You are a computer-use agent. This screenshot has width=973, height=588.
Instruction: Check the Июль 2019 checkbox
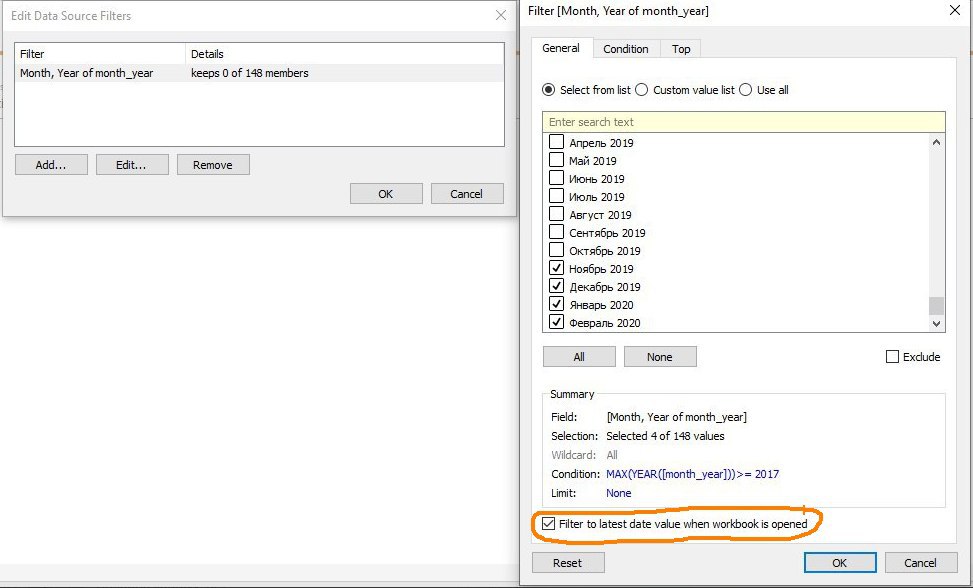click(557, 197)
